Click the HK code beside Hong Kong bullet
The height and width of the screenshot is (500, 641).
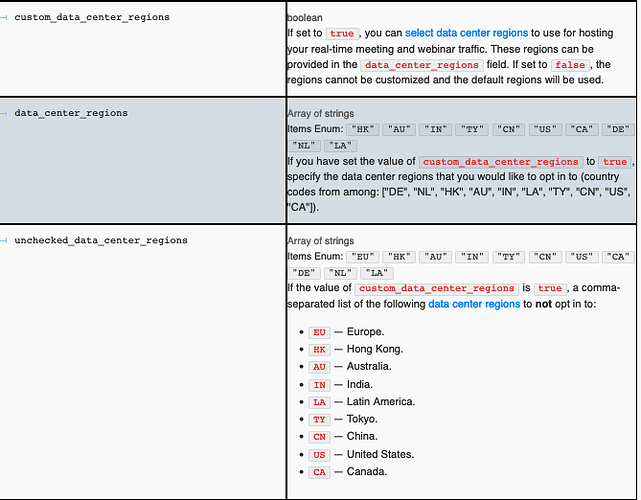pyautogui.click(x=319, y=350)
